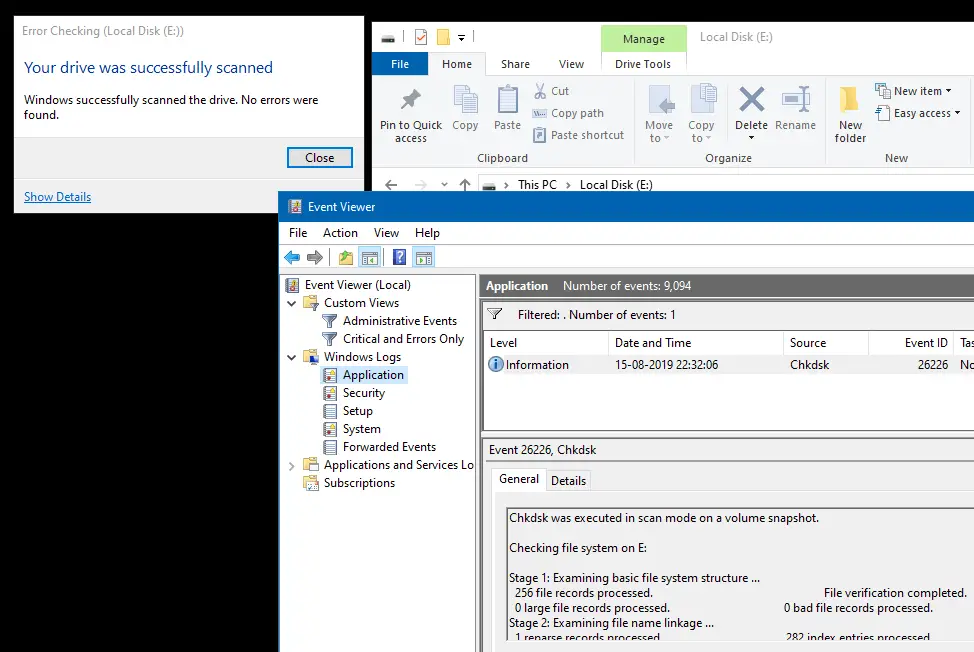Viewport: 974px width, 652px height.
Task: Click new folder icon in Explorer quick access toolbar
Action: point(443,37)
